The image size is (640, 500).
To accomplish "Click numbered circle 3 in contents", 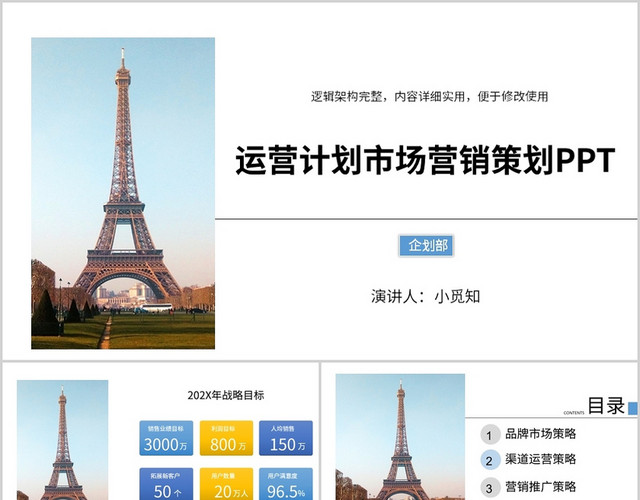I will pos(490,487).
